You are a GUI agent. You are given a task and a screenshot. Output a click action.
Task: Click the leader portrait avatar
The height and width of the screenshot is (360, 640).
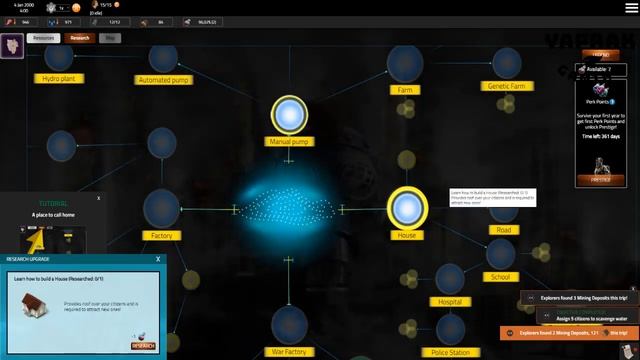(x=12, y=46)
